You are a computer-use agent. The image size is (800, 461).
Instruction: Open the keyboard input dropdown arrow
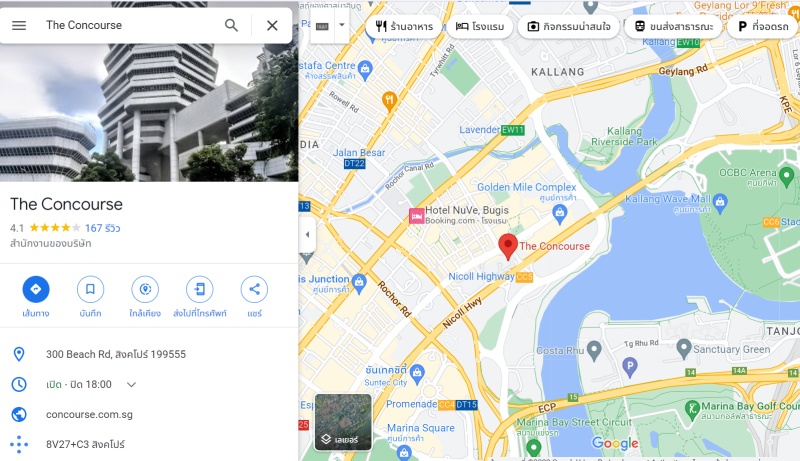[x=342, y=24]
